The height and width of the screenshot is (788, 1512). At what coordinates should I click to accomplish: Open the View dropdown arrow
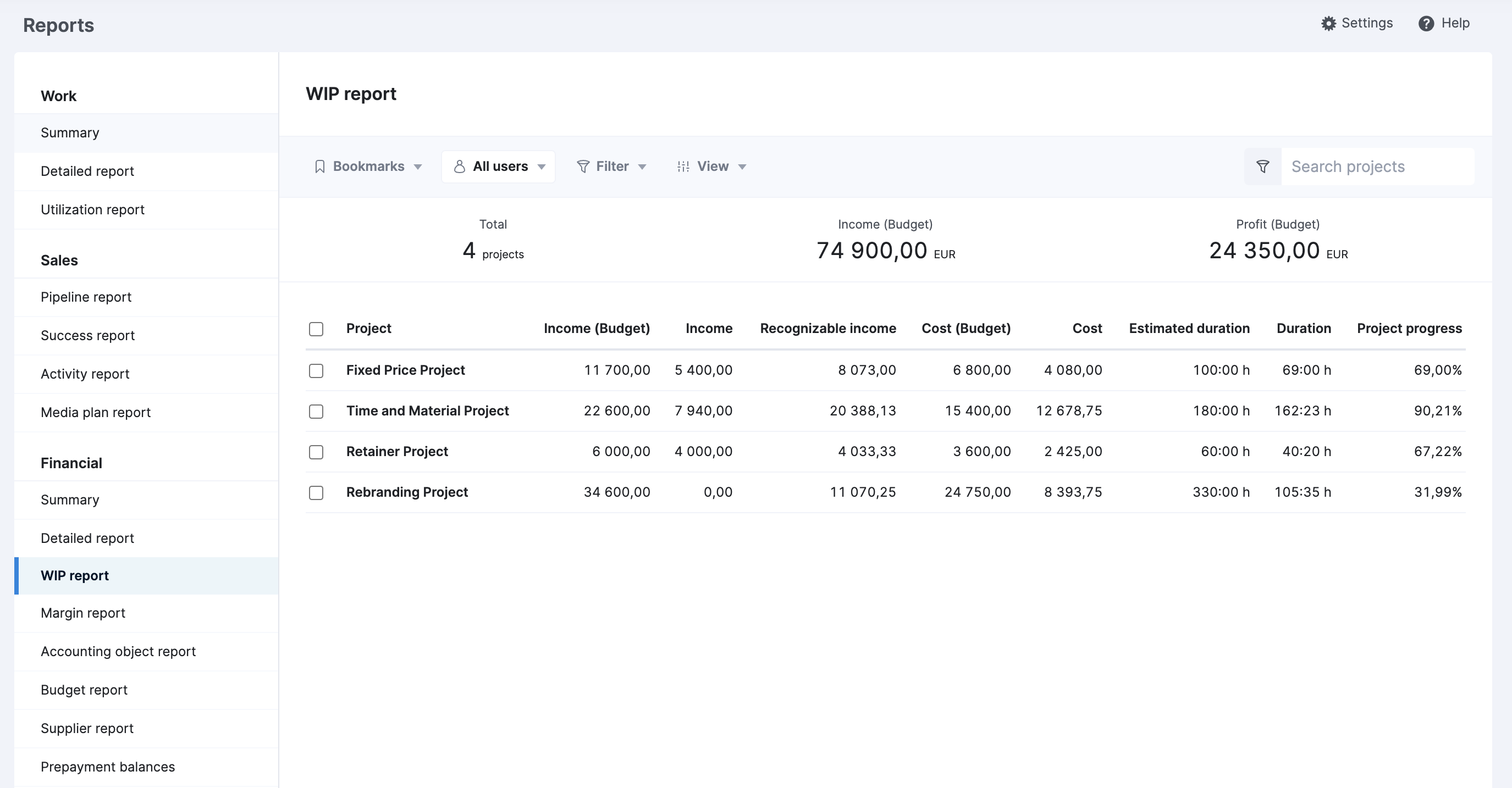[742, 167]
